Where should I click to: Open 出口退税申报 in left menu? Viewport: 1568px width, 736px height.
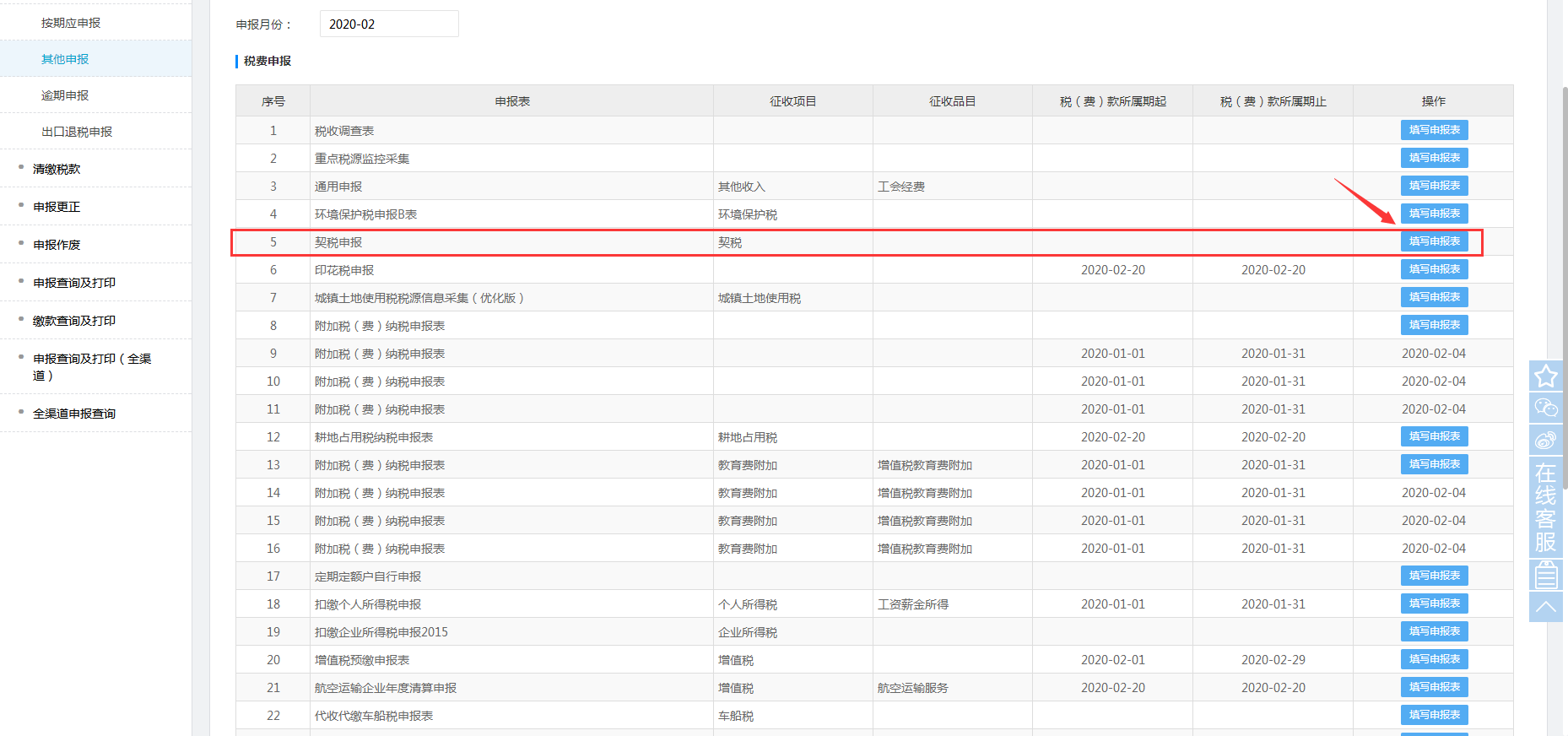pyautogui.click(x=77, y=132)
